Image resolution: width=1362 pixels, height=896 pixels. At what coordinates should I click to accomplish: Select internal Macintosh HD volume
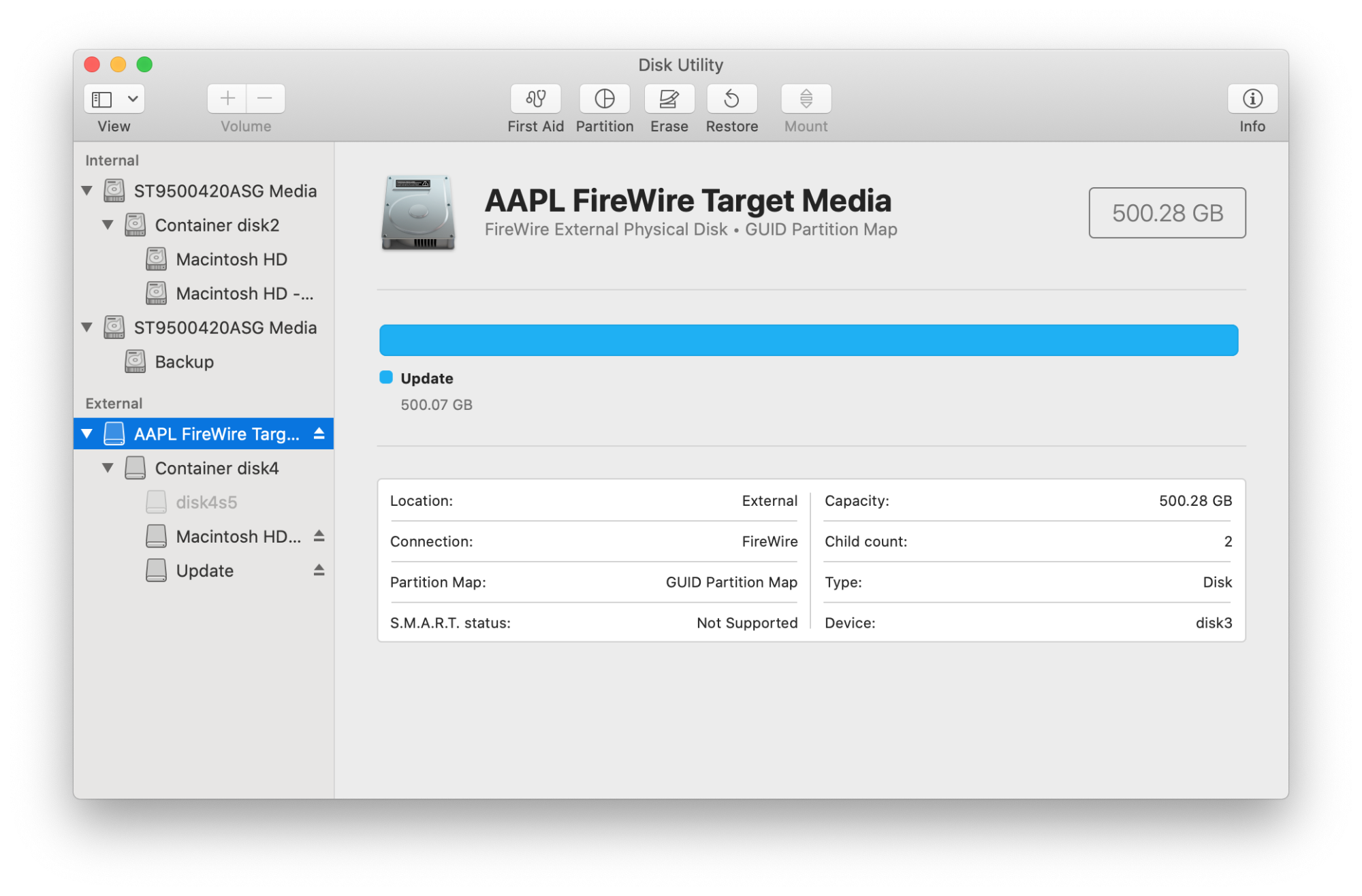tap(204, 259)
